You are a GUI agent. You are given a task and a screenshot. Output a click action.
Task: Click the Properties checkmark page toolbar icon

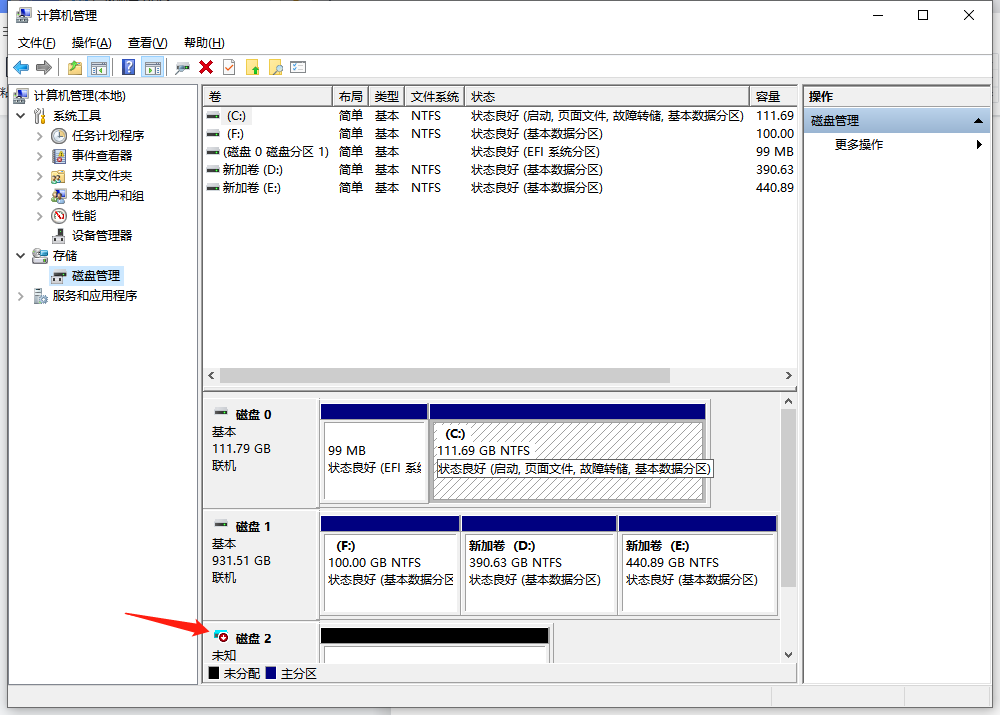pos(229,67)
